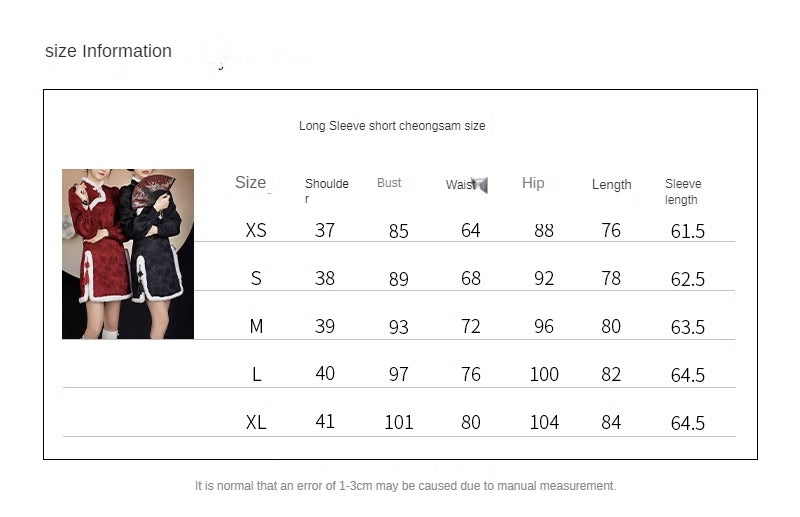This screenshot has width=800, height=517.
Task: Click the Sleeve length column header
Action: 683,191
